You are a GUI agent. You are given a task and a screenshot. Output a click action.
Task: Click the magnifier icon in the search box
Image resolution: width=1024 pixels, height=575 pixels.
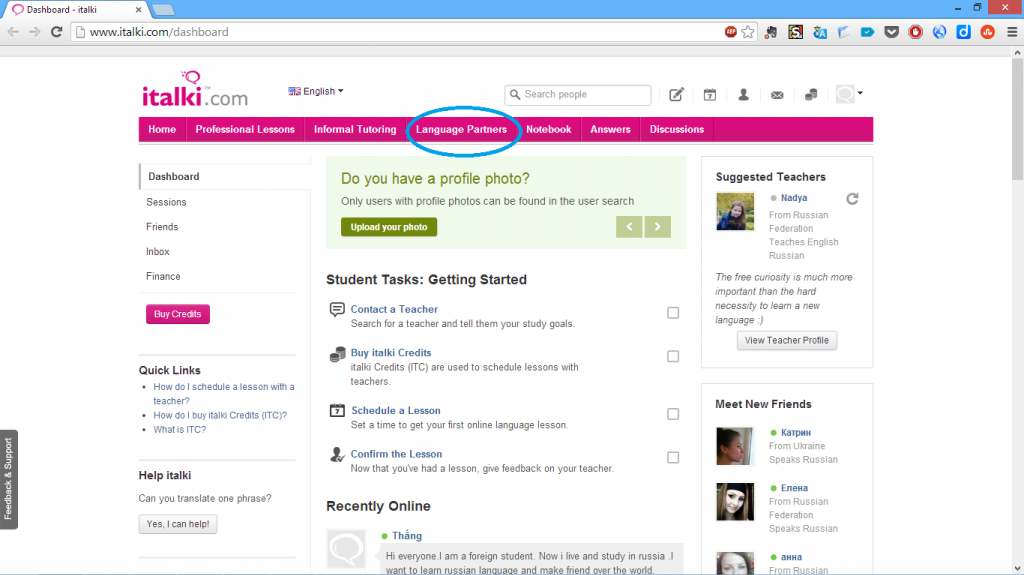click(515, 95)
